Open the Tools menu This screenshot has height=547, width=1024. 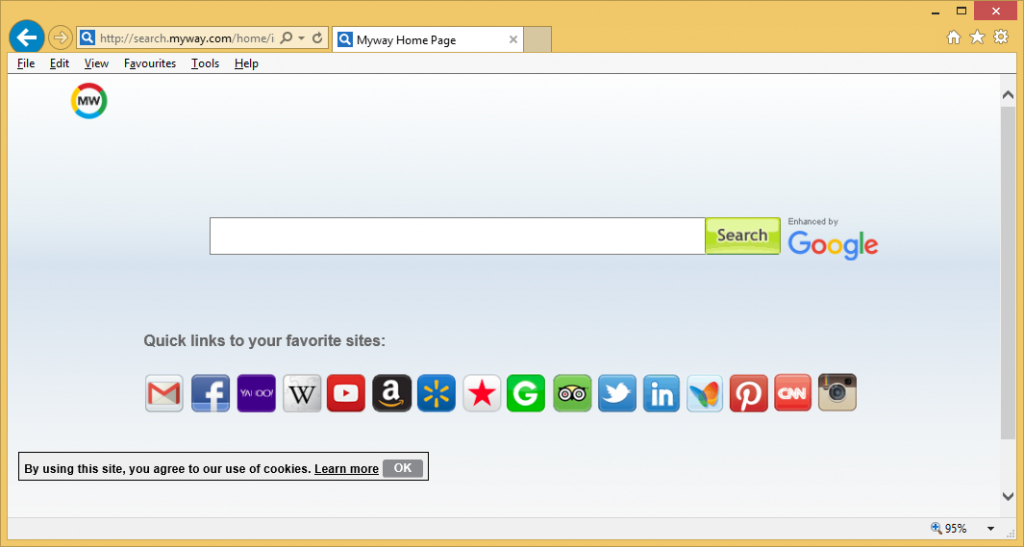point(205,63)
